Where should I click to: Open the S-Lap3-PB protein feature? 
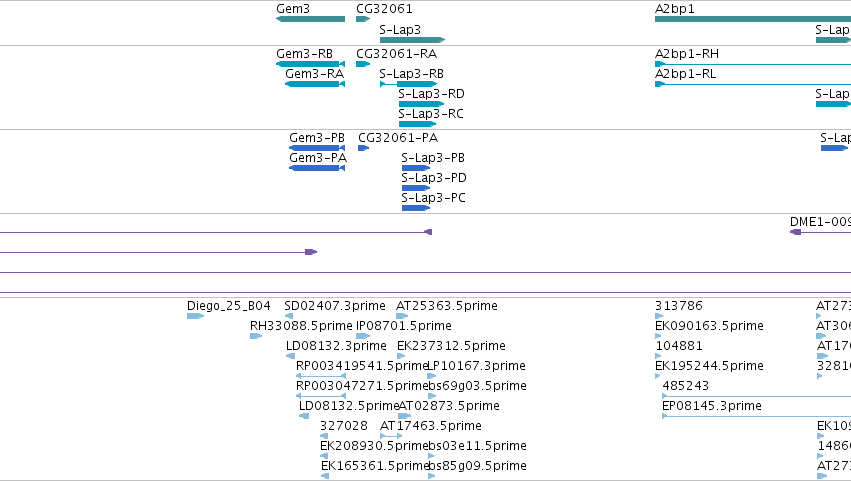416,168
